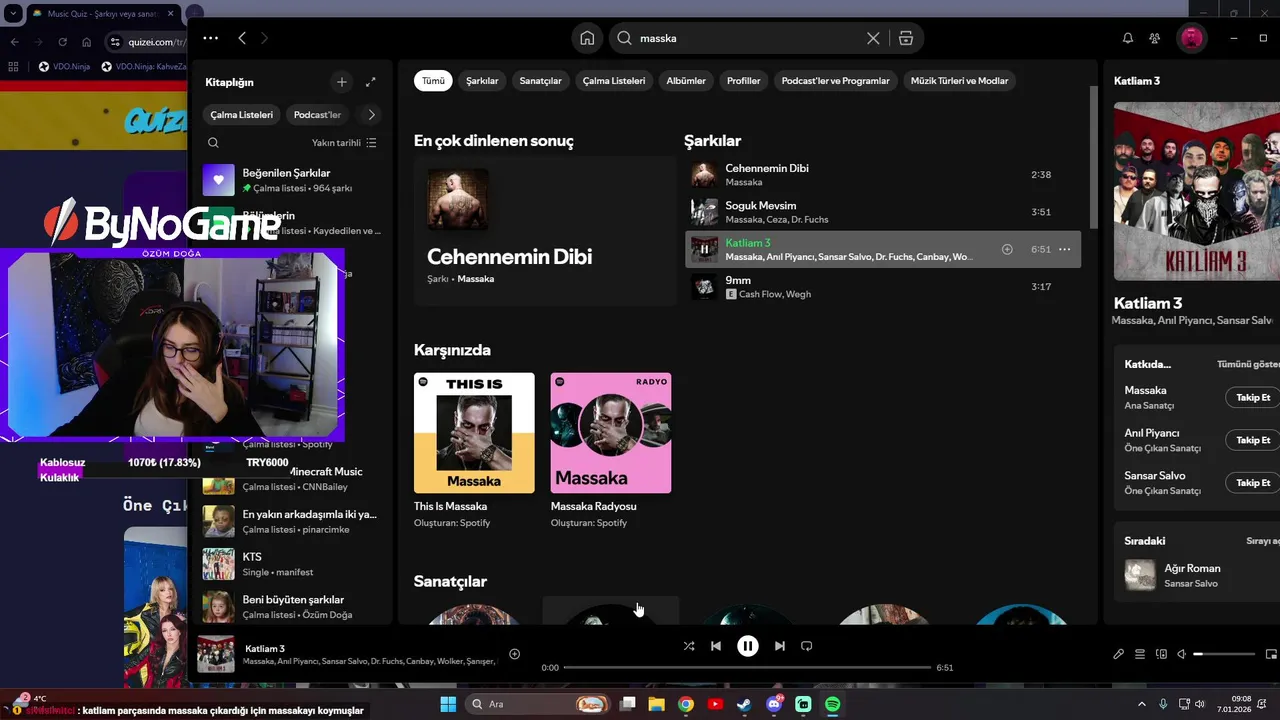
Task: Select the Tümü filter tab
Action: pos(433,81)
